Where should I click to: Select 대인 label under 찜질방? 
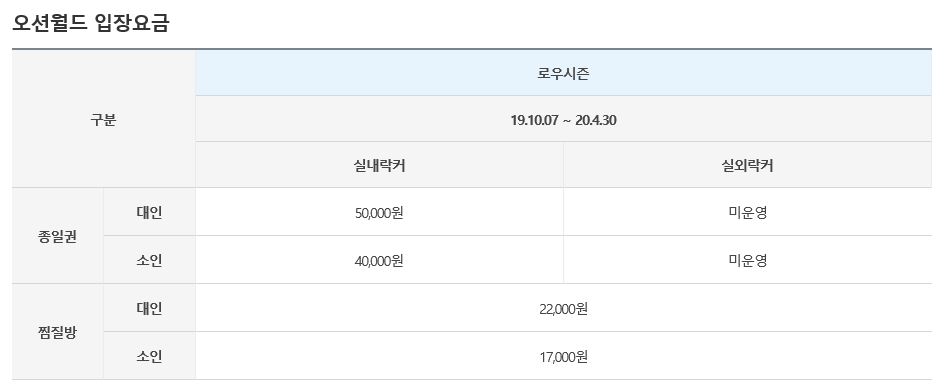click(x=149, y=308)
